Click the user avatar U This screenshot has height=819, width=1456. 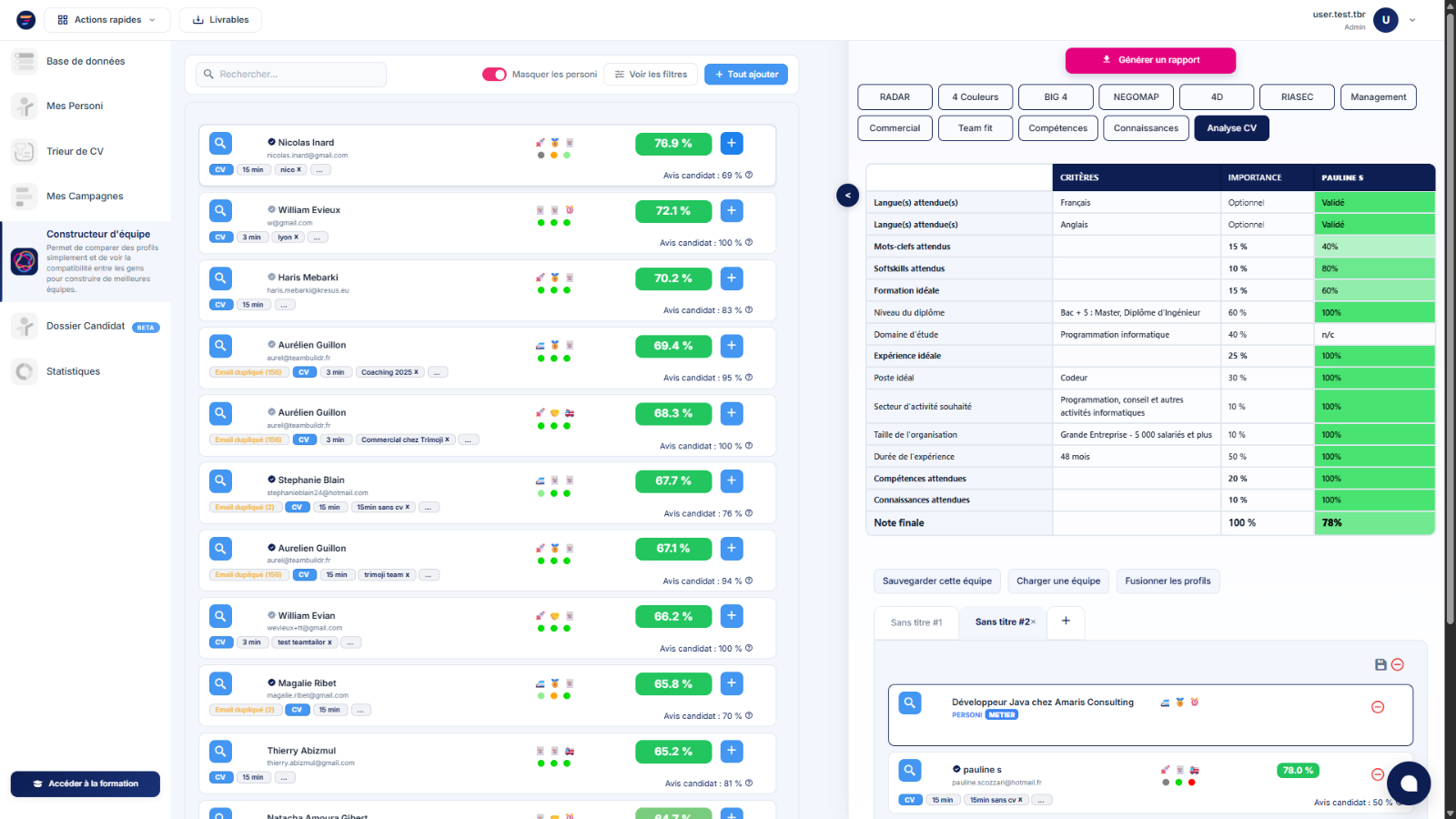click(x=1386, y=20)
